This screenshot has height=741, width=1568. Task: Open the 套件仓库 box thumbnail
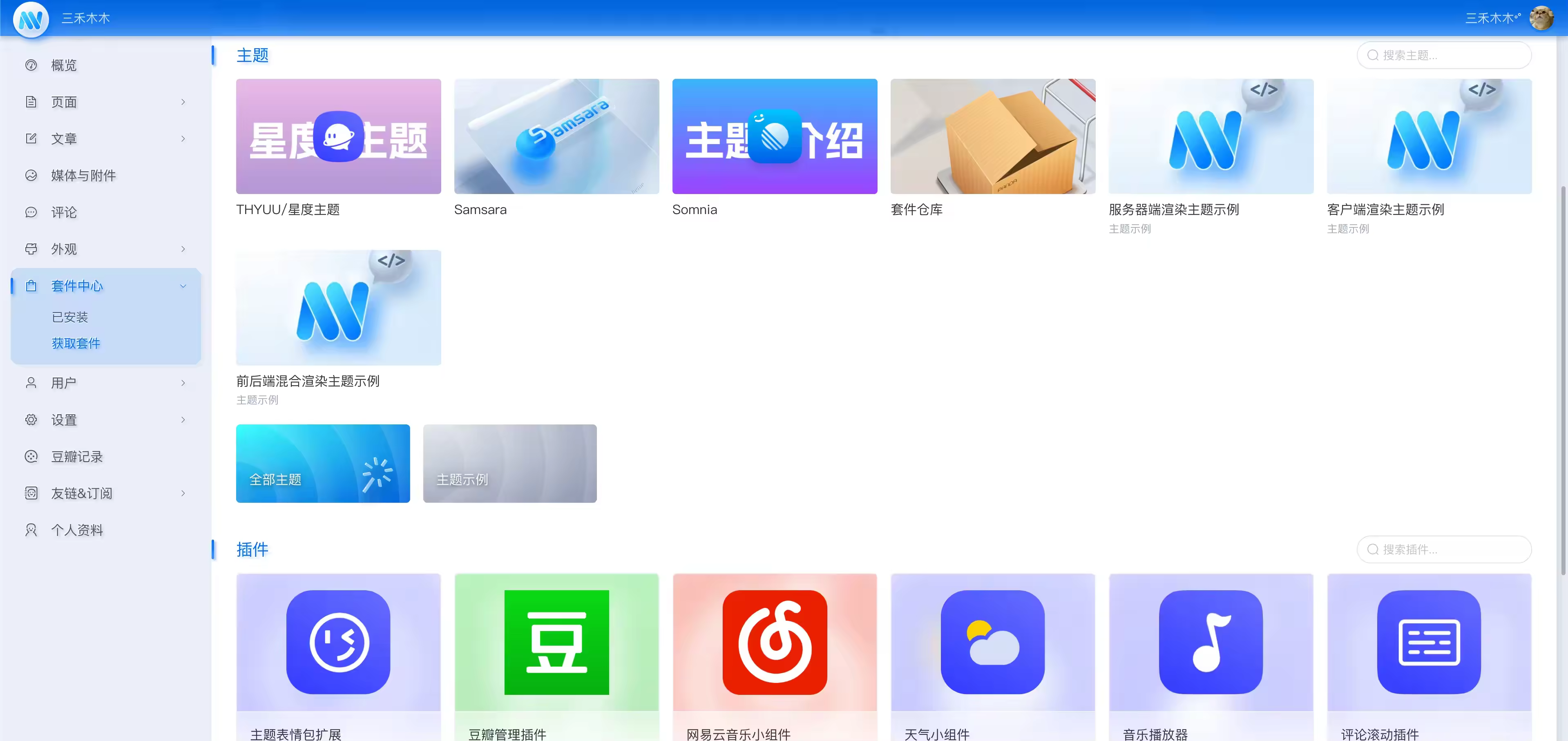click(x=993, y=136)
